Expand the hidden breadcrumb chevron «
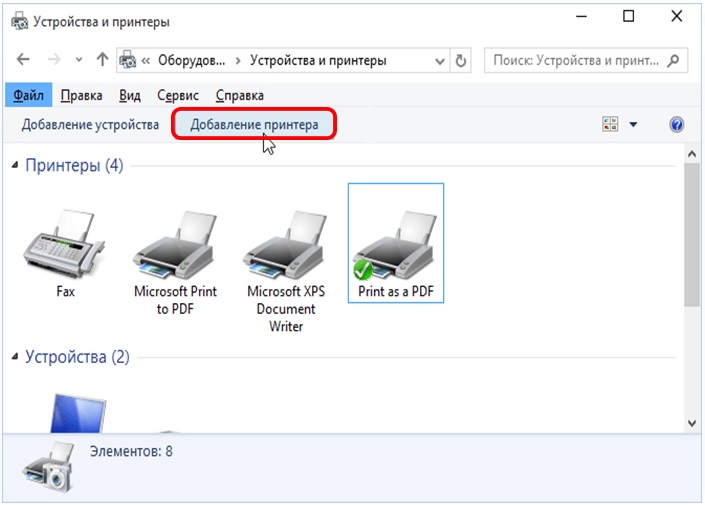 tap(145, 60)
